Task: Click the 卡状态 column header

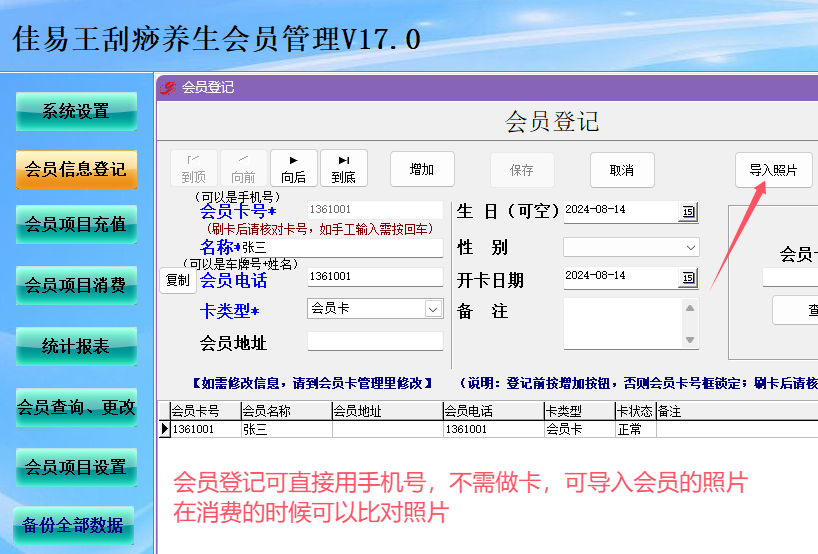Action: click(x=635, y=412)
